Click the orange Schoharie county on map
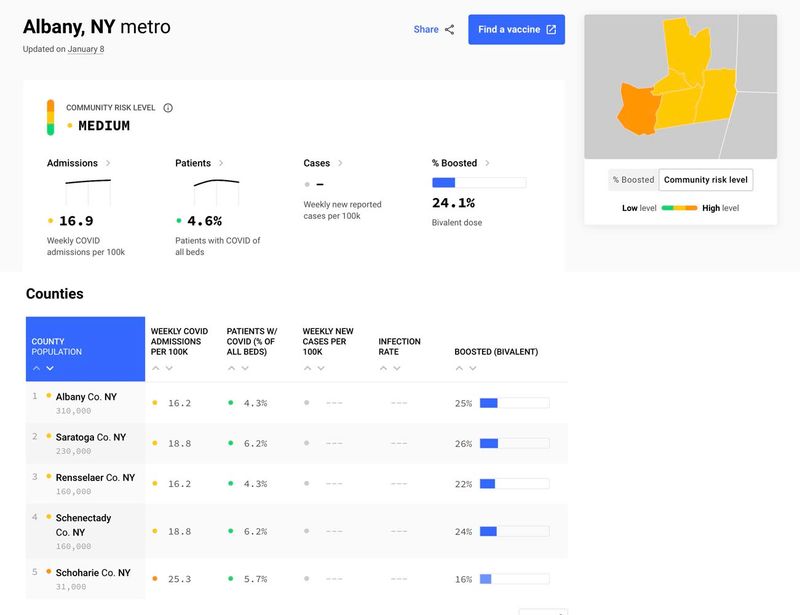This screenshot has height=615, width=800. click(638, 110)
